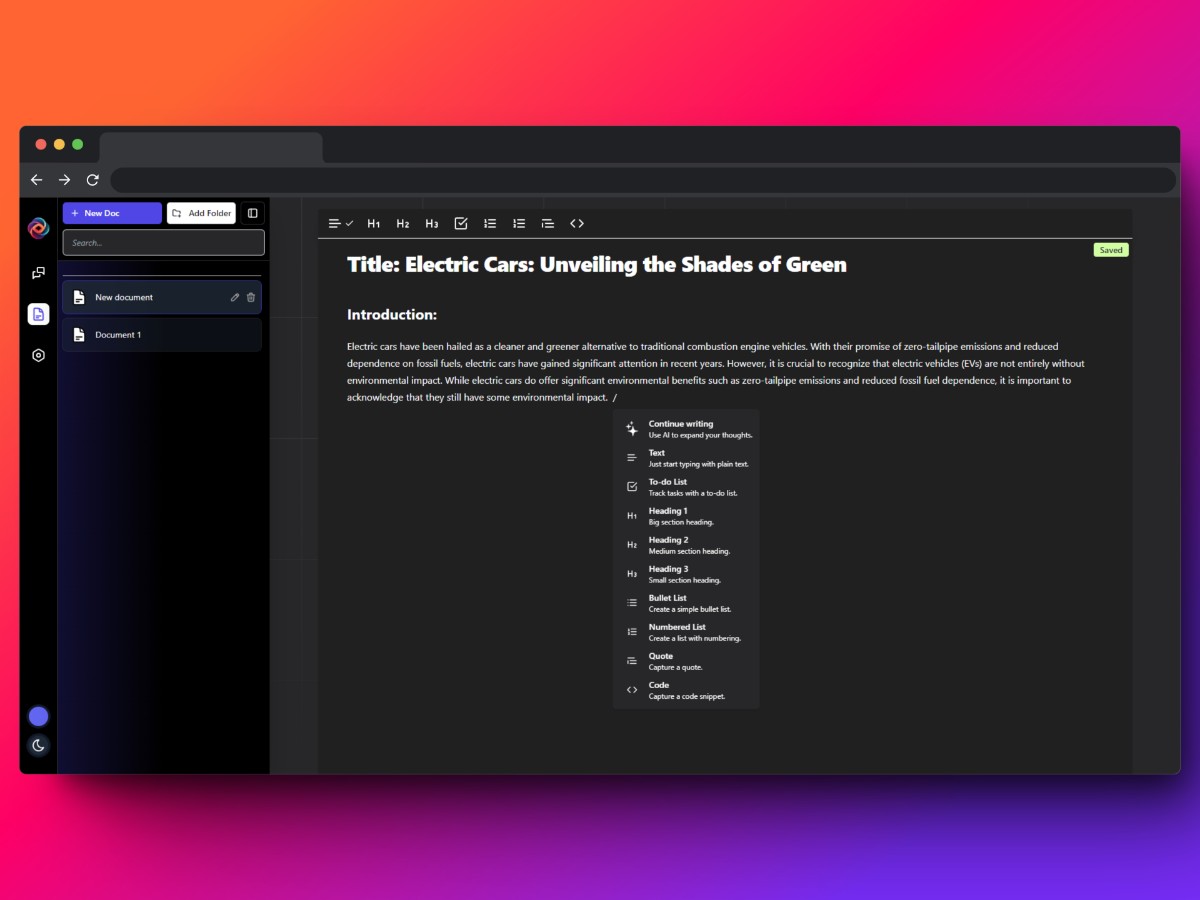Select 'Heading 3' in the slash menu
This screenshot has width=1200, height=900.
click(x=686, y=574)
